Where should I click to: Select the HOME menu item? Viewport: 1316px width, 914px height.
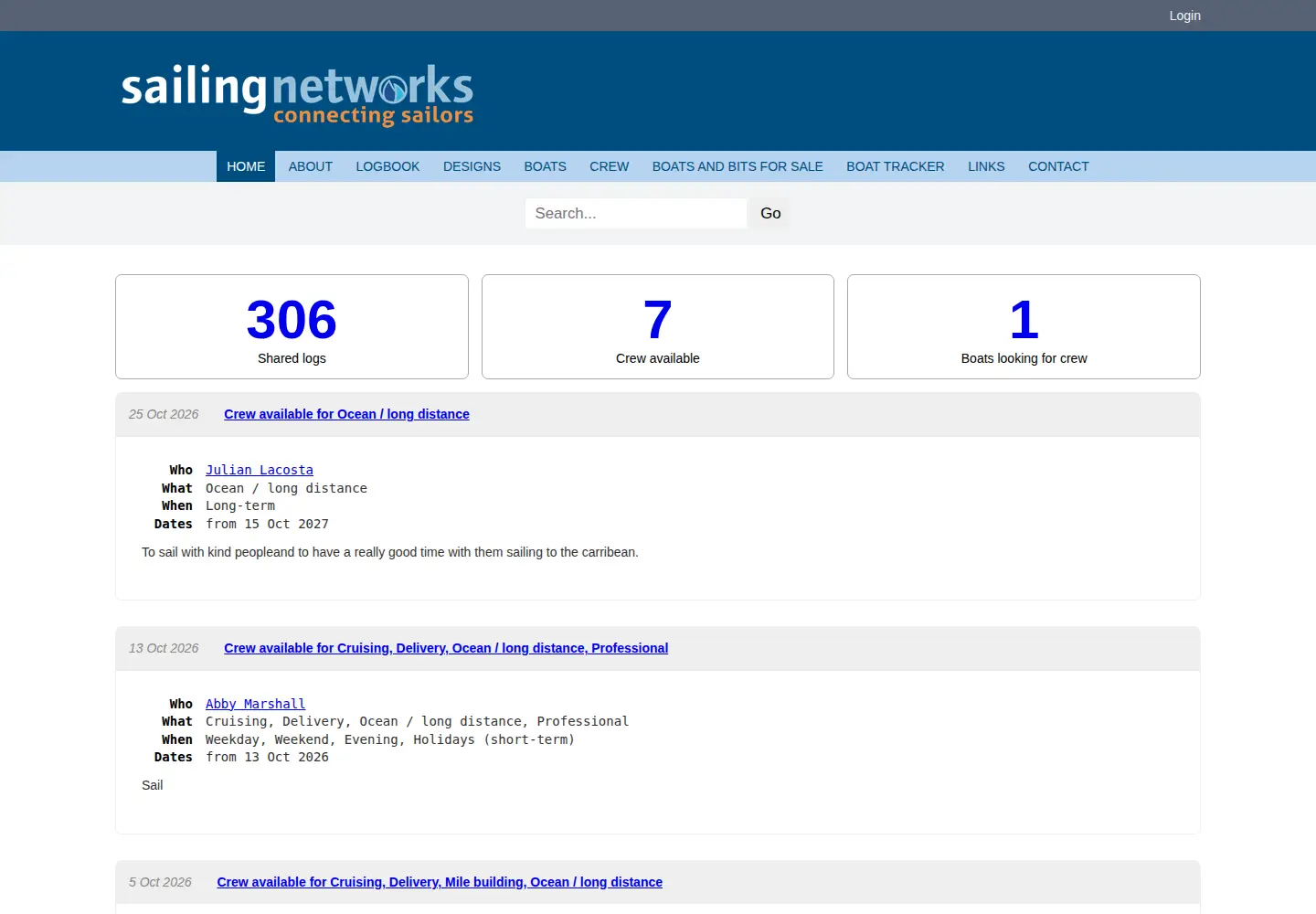[x=246, y=166]
